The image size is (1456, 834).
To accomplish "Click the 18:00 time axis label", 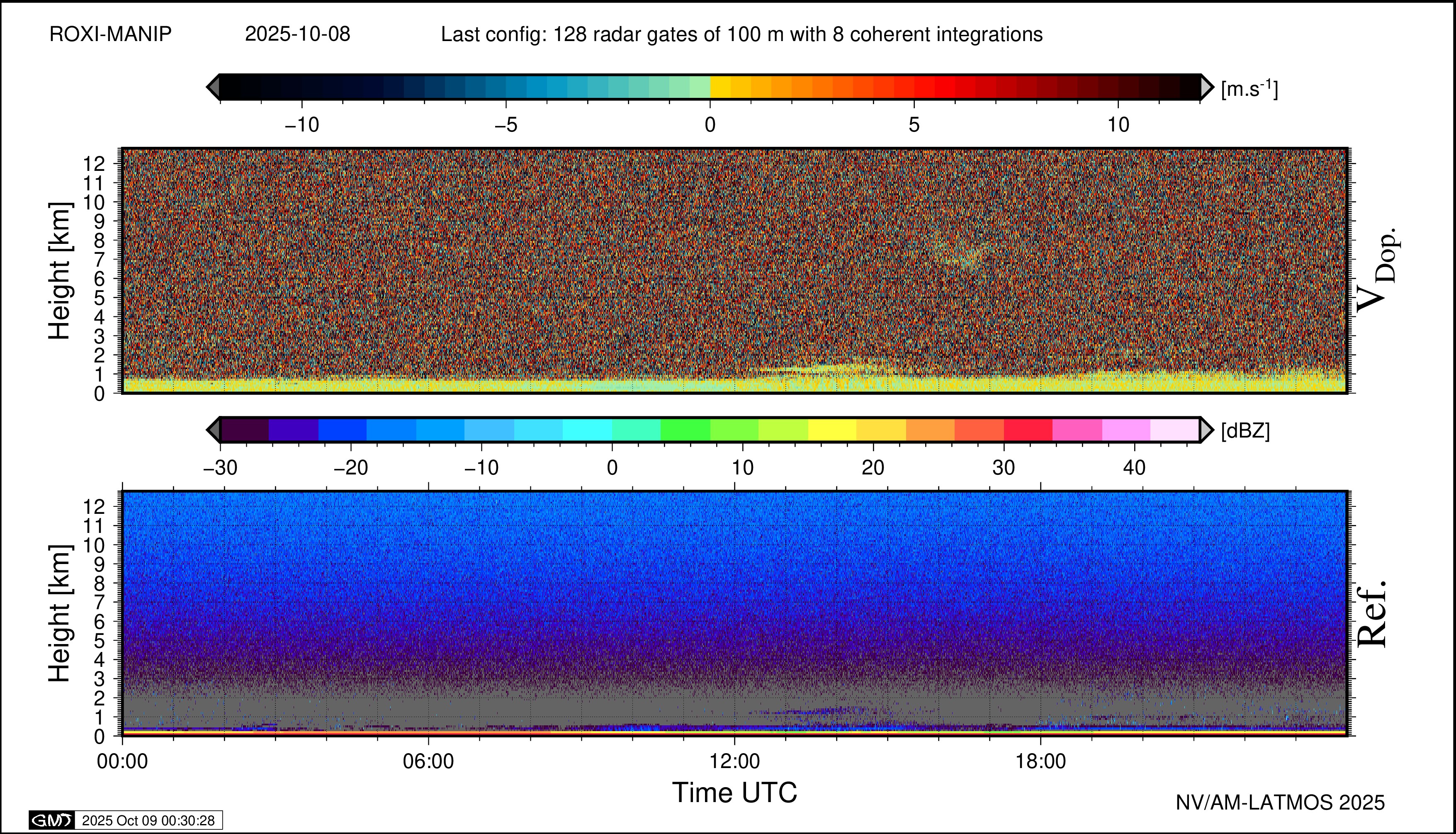I will tap(1040, 761).
